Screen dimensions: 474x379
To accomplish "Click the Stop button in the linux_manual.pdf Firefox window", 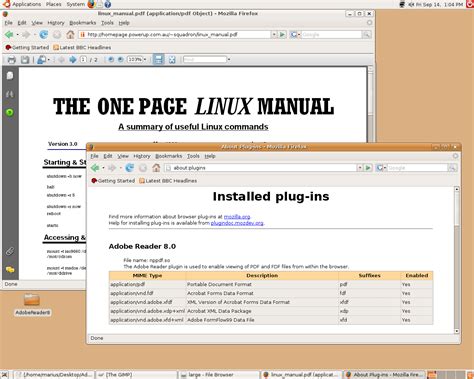I will [x=57, y=34].
